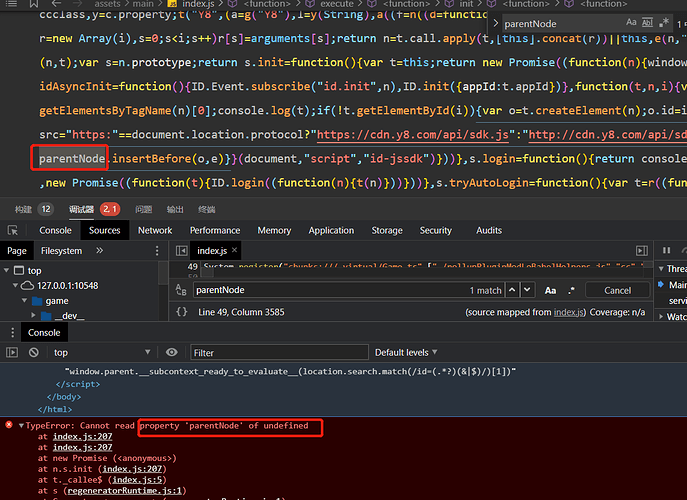Open the top context selector dropdown
Screen dimensions: 687x500
(102, 352)
